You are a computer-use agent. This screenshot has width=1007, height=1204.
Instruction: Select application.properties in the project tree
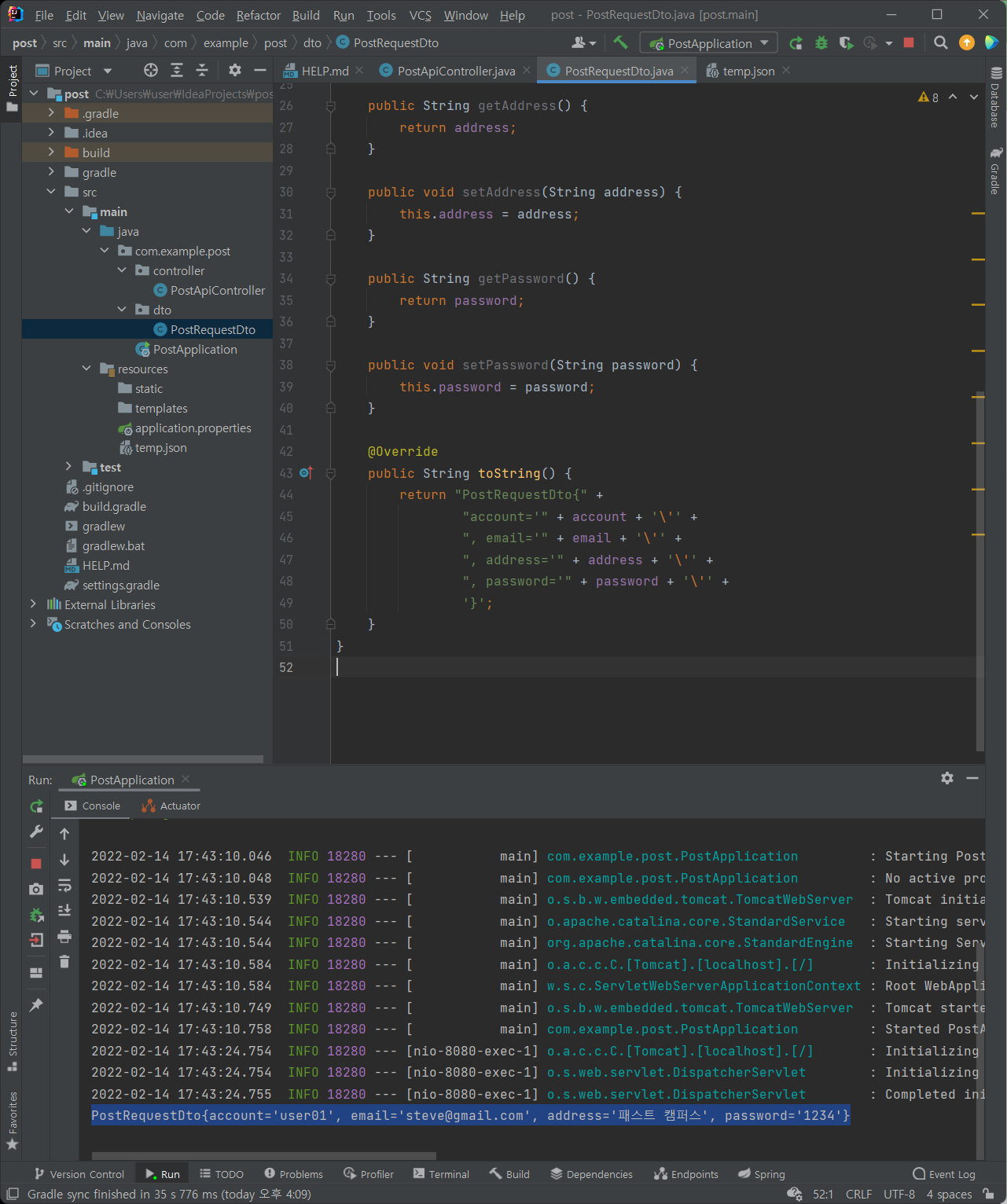[x=193, y=428]
